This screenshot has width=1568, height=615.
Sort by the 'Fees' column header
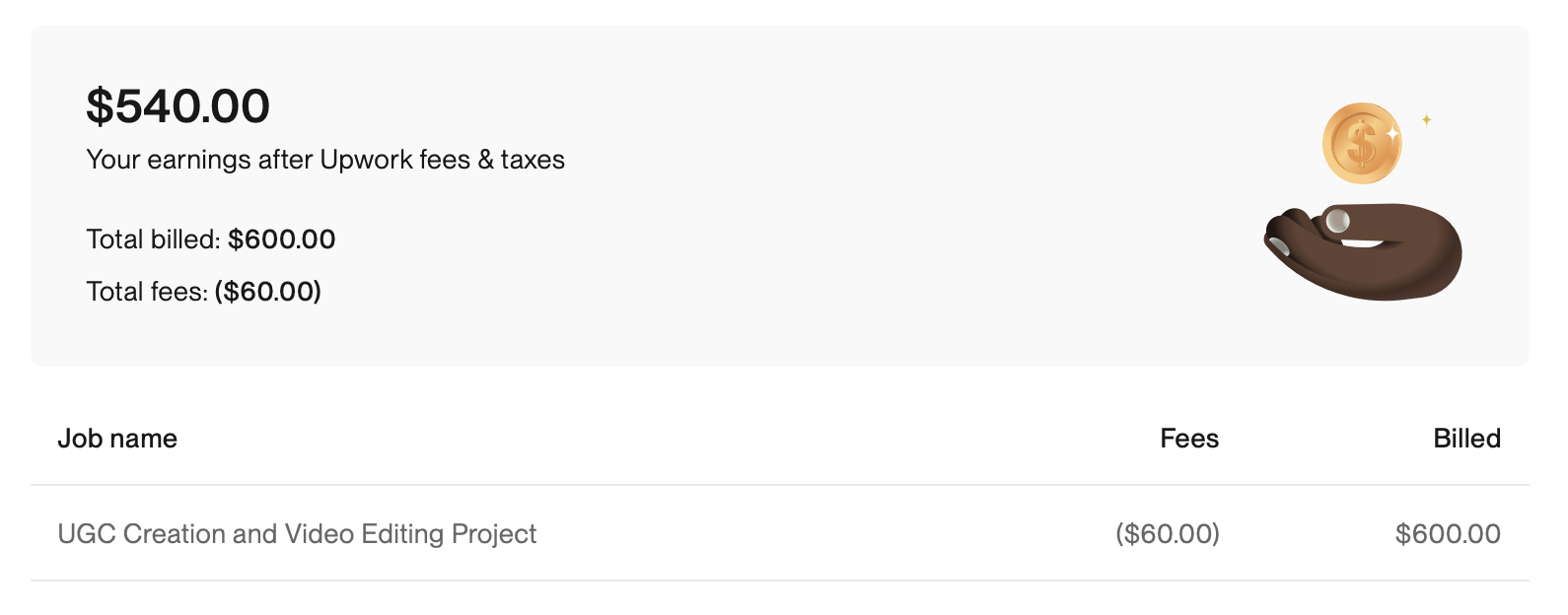click(1189, 439)
